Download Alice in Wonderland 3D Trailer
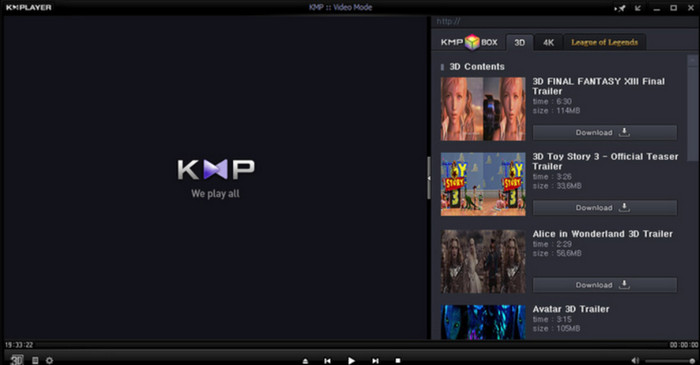Image resolution: width=700 pixels, height=365 pixels. (604, 285)
